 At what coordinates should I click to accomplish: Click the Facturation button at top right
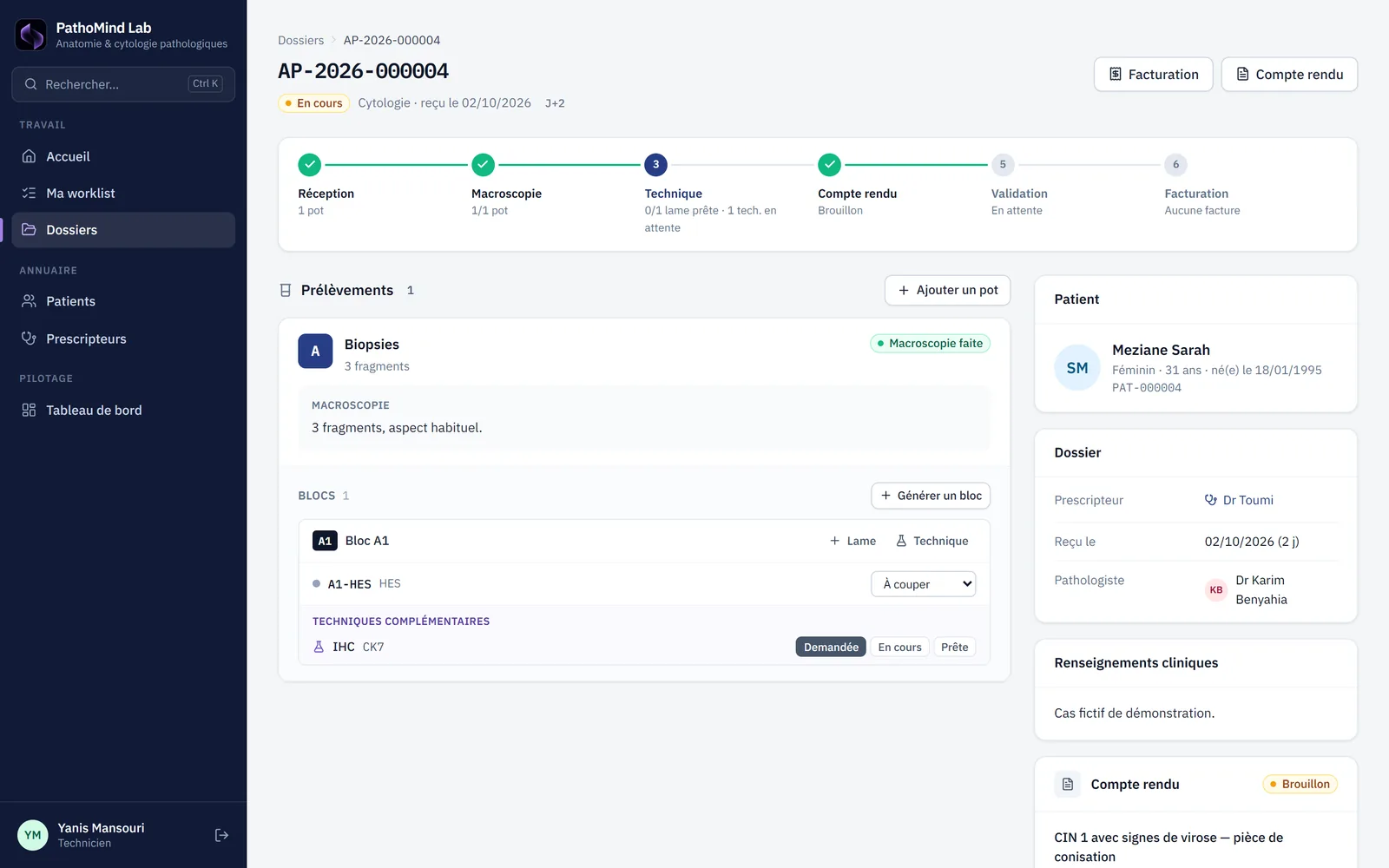point(1153,75)
